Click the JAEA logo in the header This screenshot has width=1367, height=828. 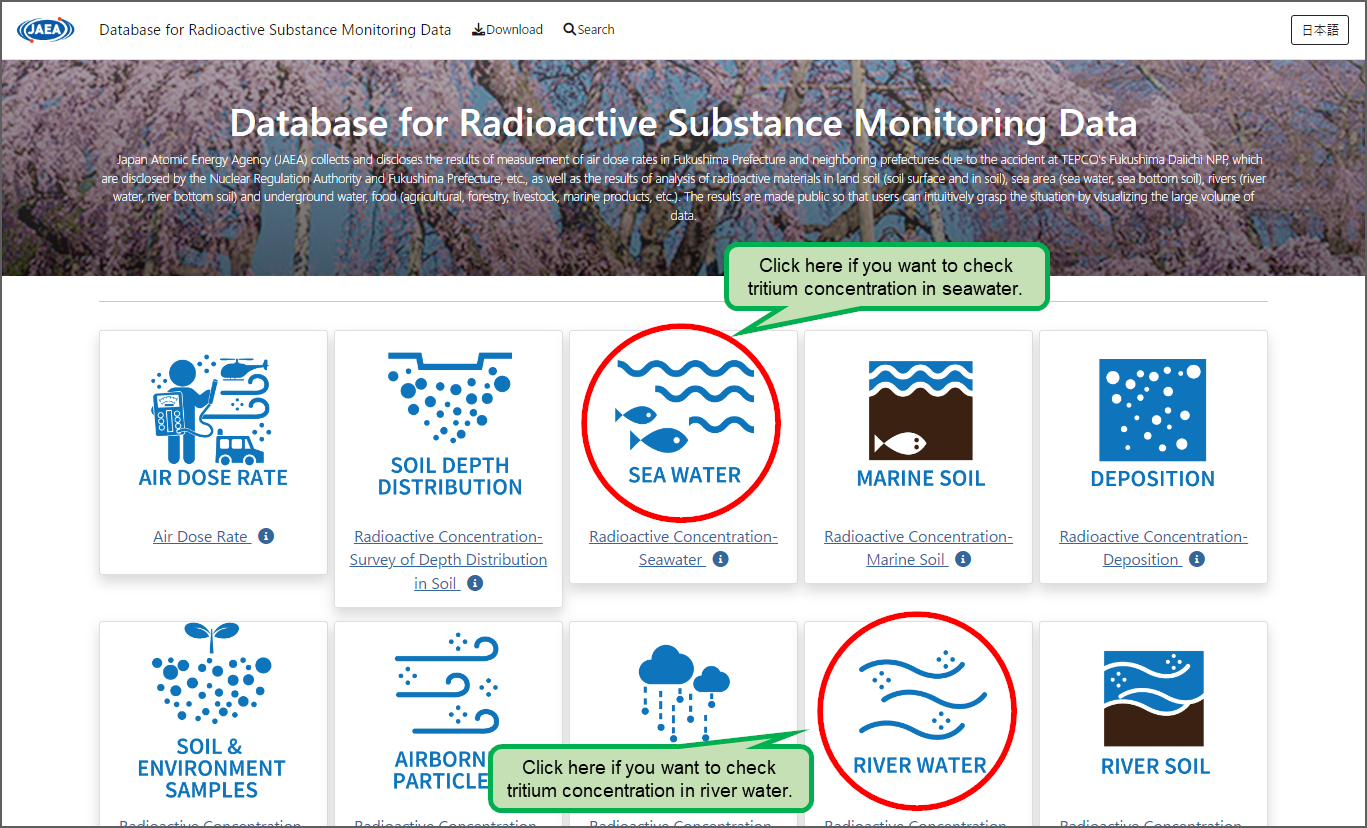45,29
